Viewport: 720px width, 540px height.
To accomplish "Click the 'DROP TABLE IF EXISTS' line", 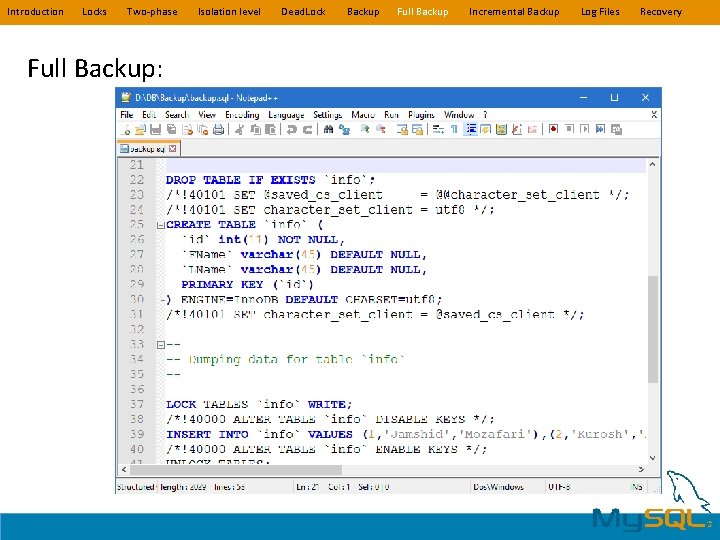I will click(x=270, y=180).
